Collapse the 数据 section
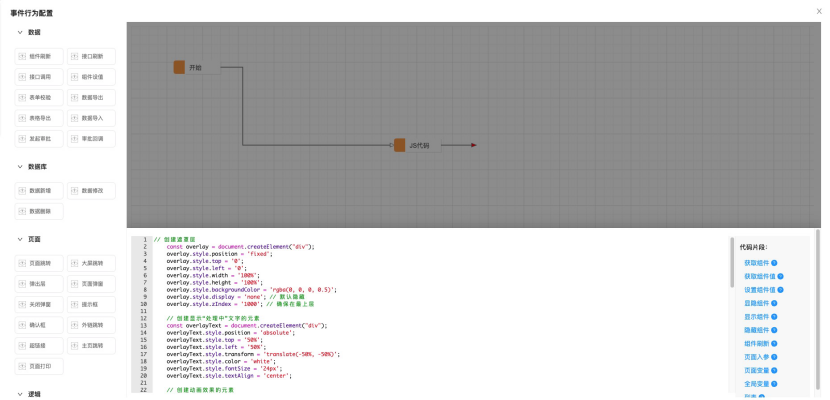 click(19, 33)
